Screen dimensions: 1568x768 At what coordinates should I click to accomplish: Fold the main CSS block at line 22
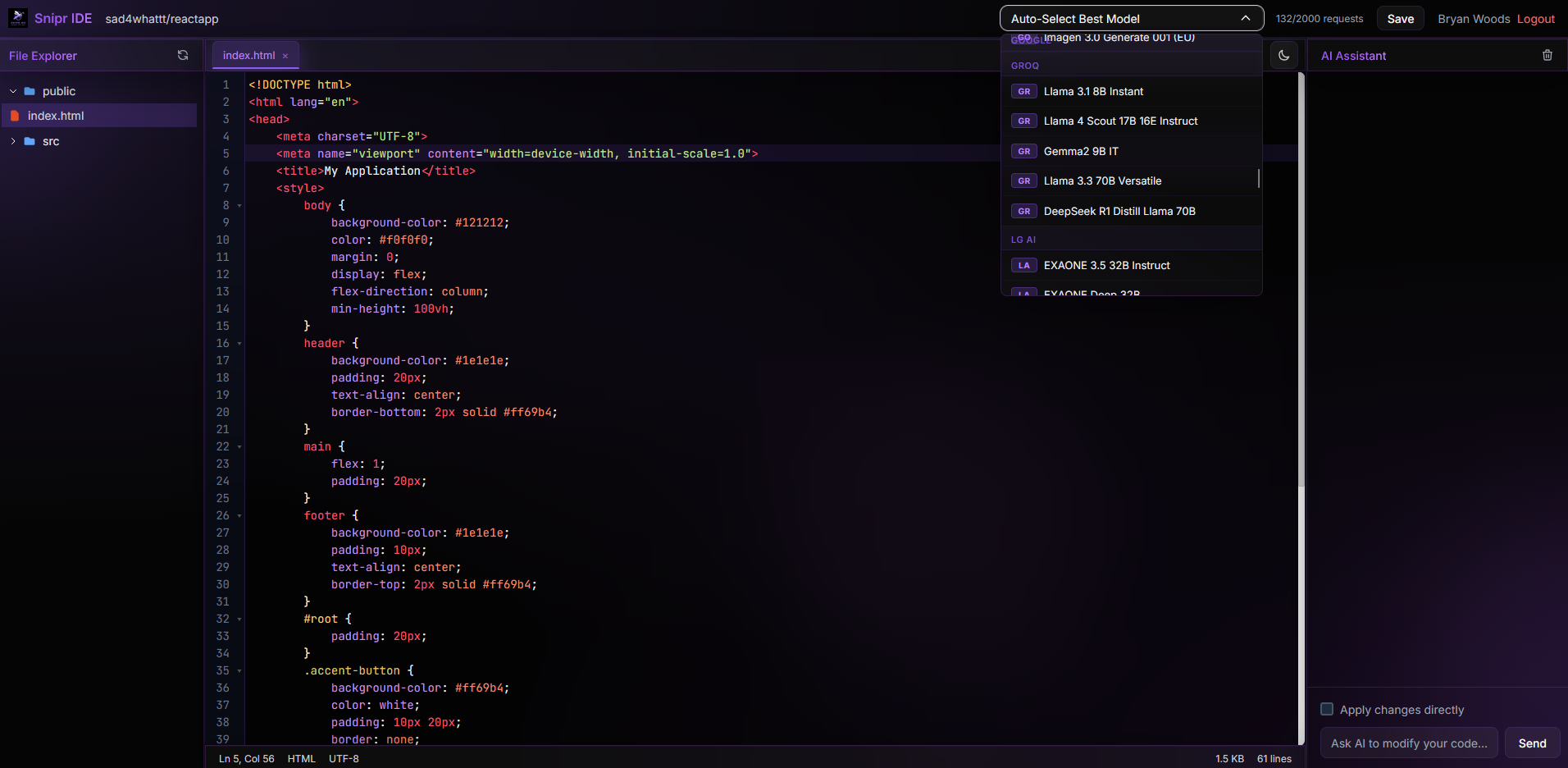(x=239, y=447)
